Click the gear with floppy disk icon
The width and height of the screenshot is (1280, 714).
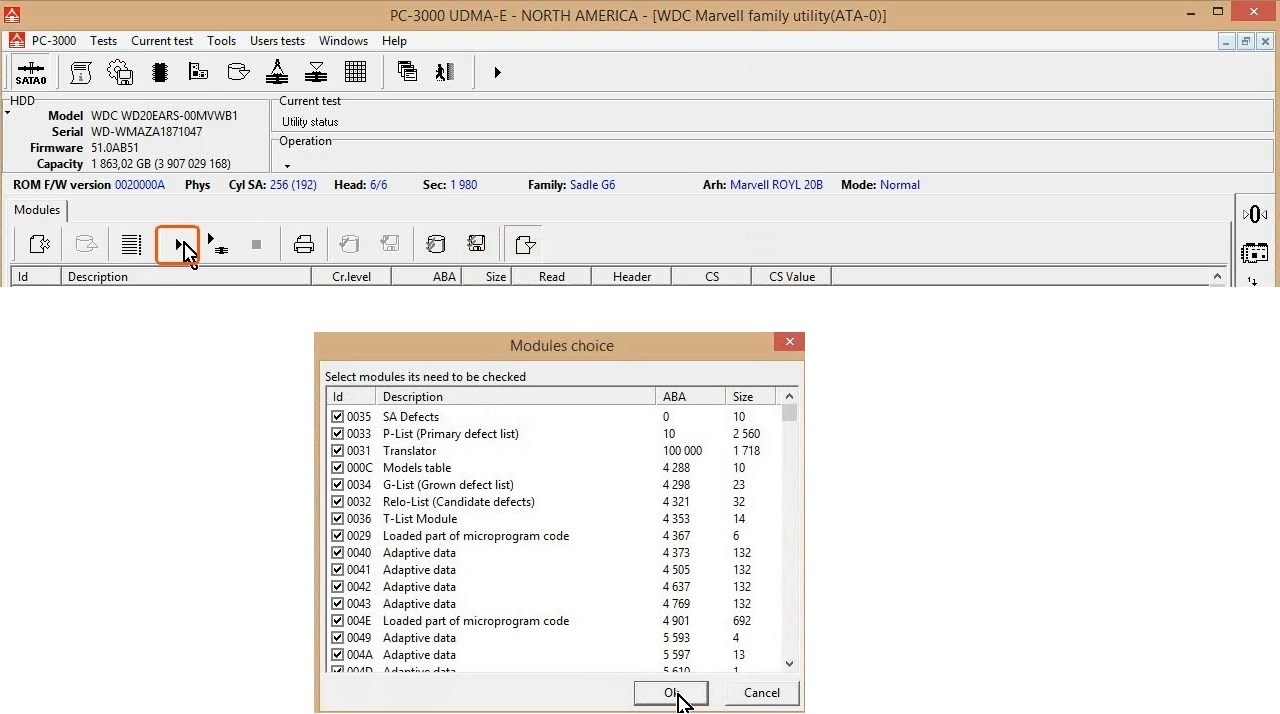pos(120,72)
